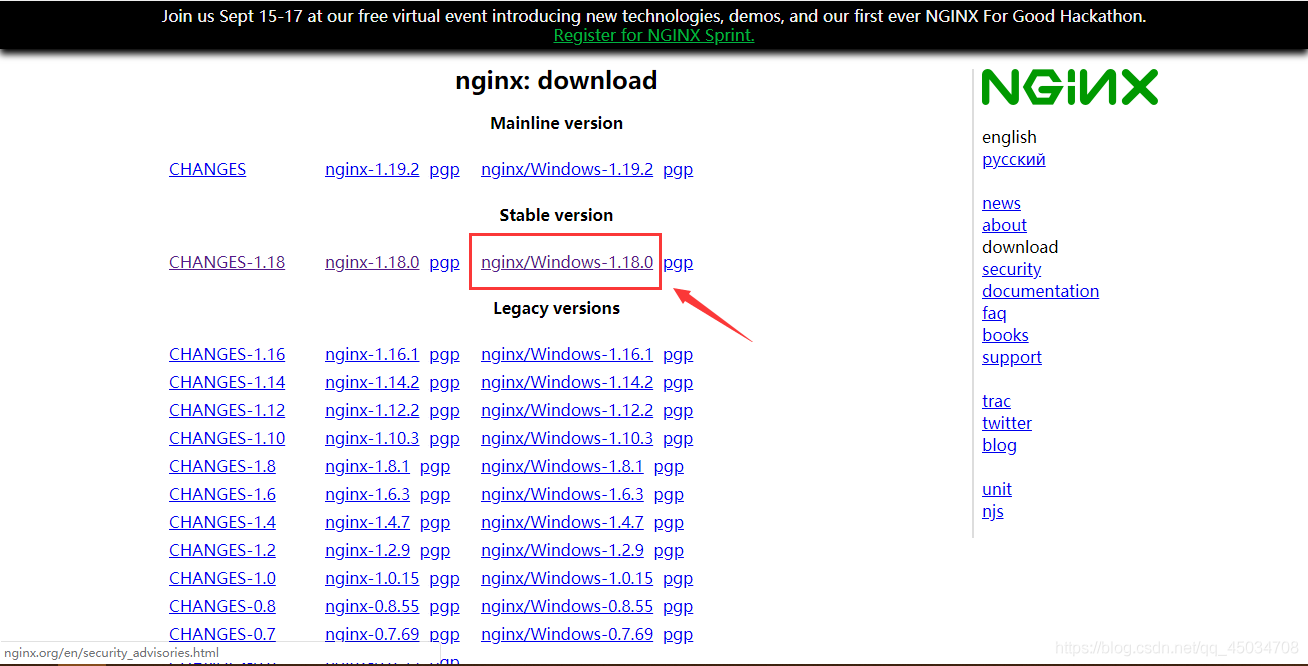The width and height of the screenshot is (1308, 666).
Task: Open CHANGES-1.8 link
Action: pyautogui.click(x=222, y=466)
